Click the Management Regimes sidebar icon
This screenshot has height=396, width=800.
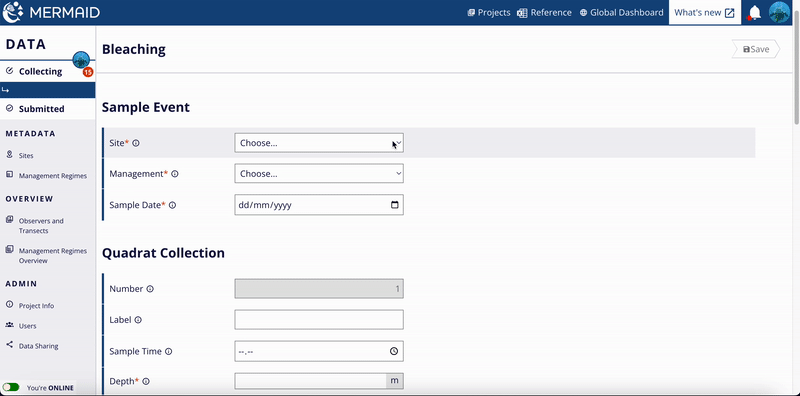(9, 174)
